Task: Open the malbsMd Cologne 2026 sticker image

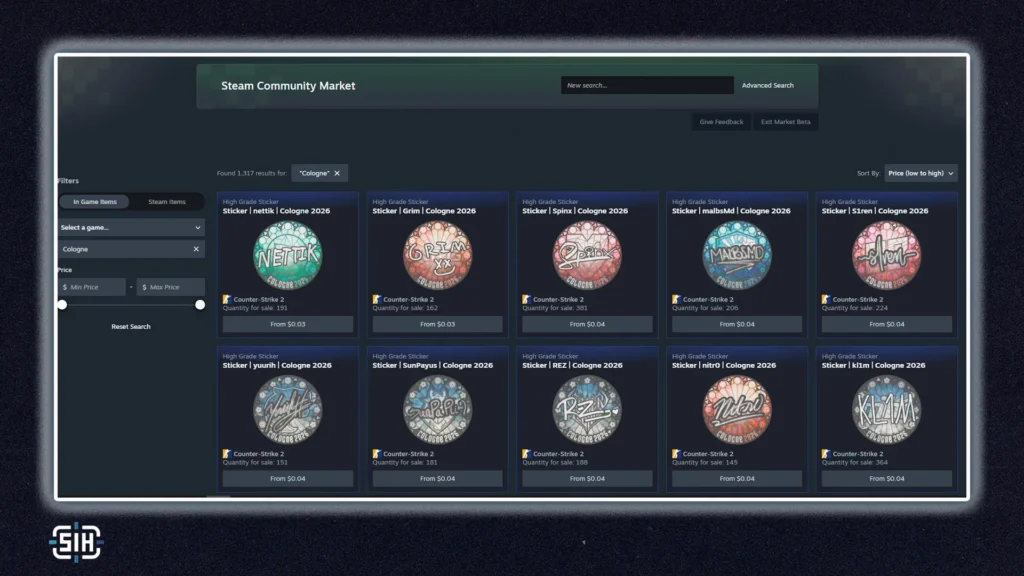Action: coord(737,255)
